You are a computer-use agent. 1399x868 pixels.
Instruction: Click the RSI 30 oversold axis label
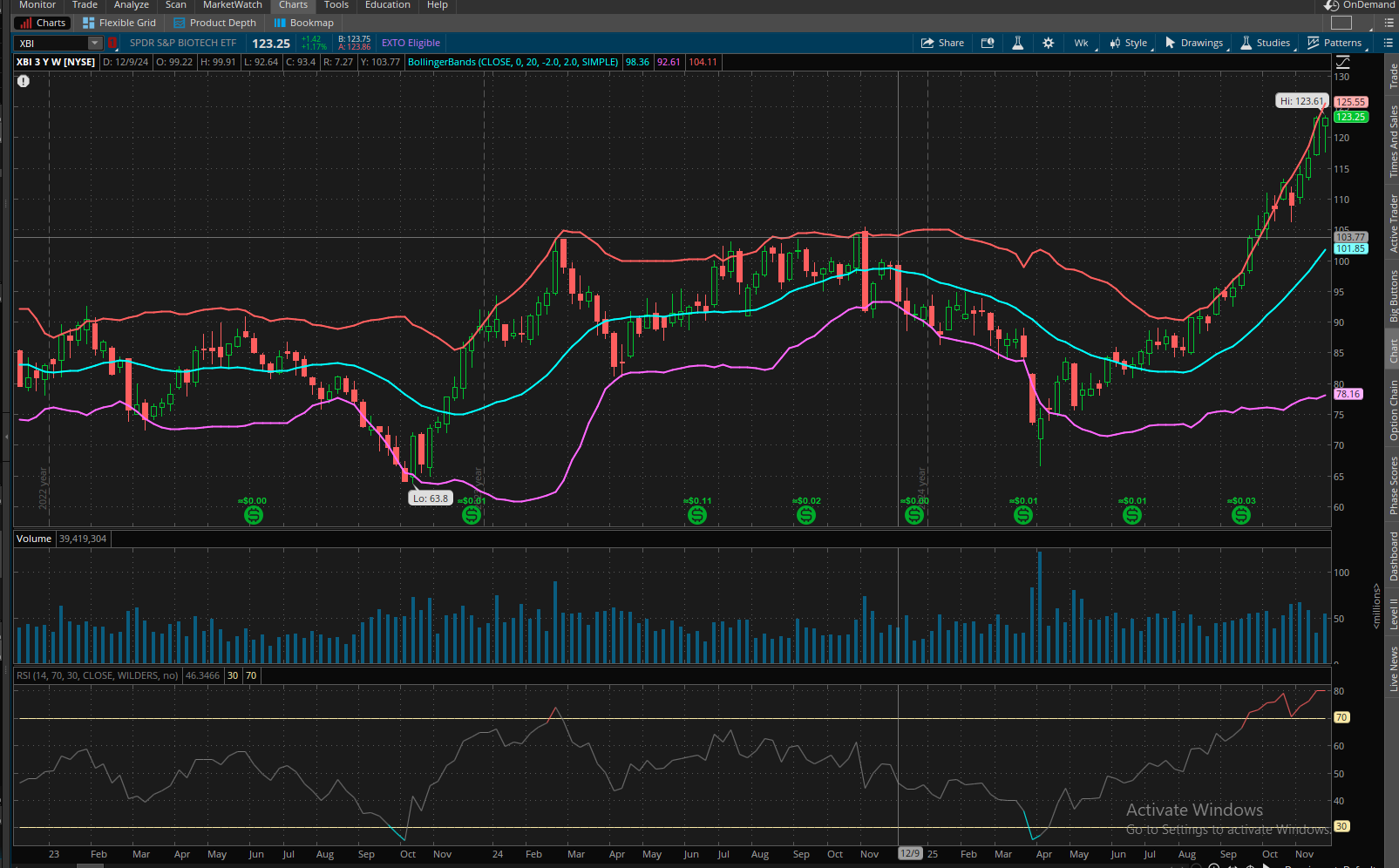1341,826
